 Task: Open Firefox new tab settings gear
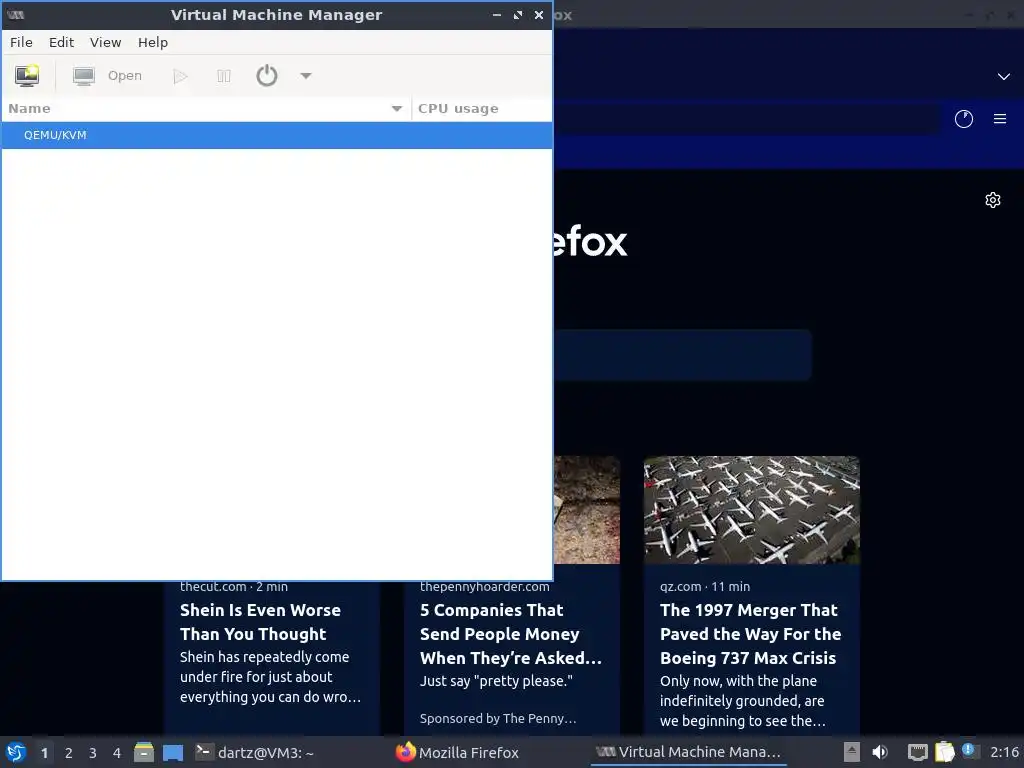click(x=993, y=200)
